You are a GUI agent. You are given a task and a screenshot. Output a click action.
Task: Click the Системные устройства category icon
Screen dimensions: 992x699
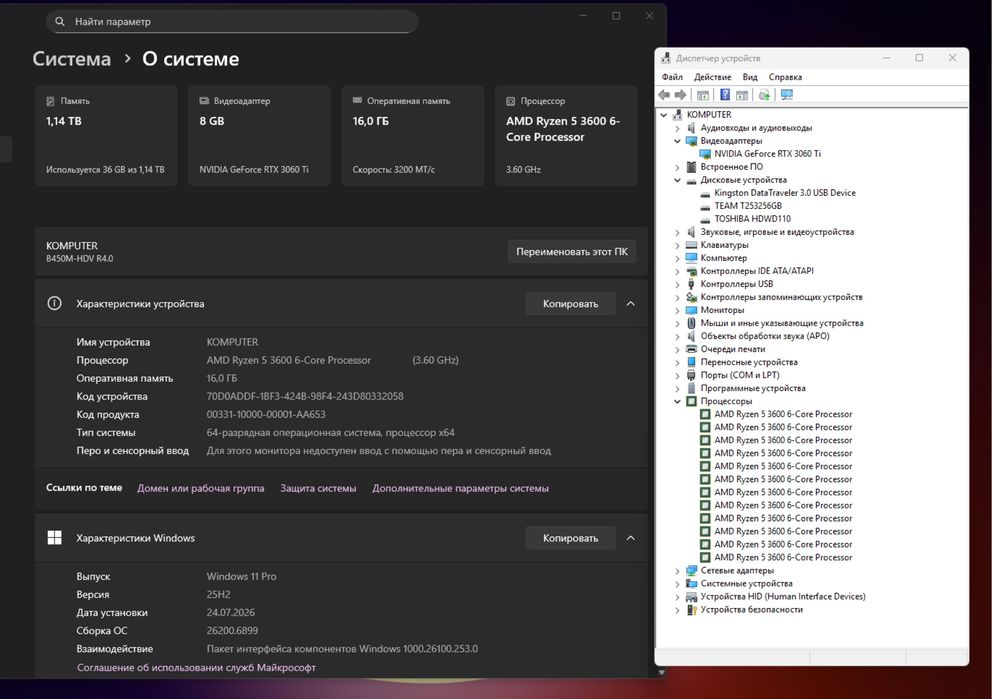coord(691,584)
